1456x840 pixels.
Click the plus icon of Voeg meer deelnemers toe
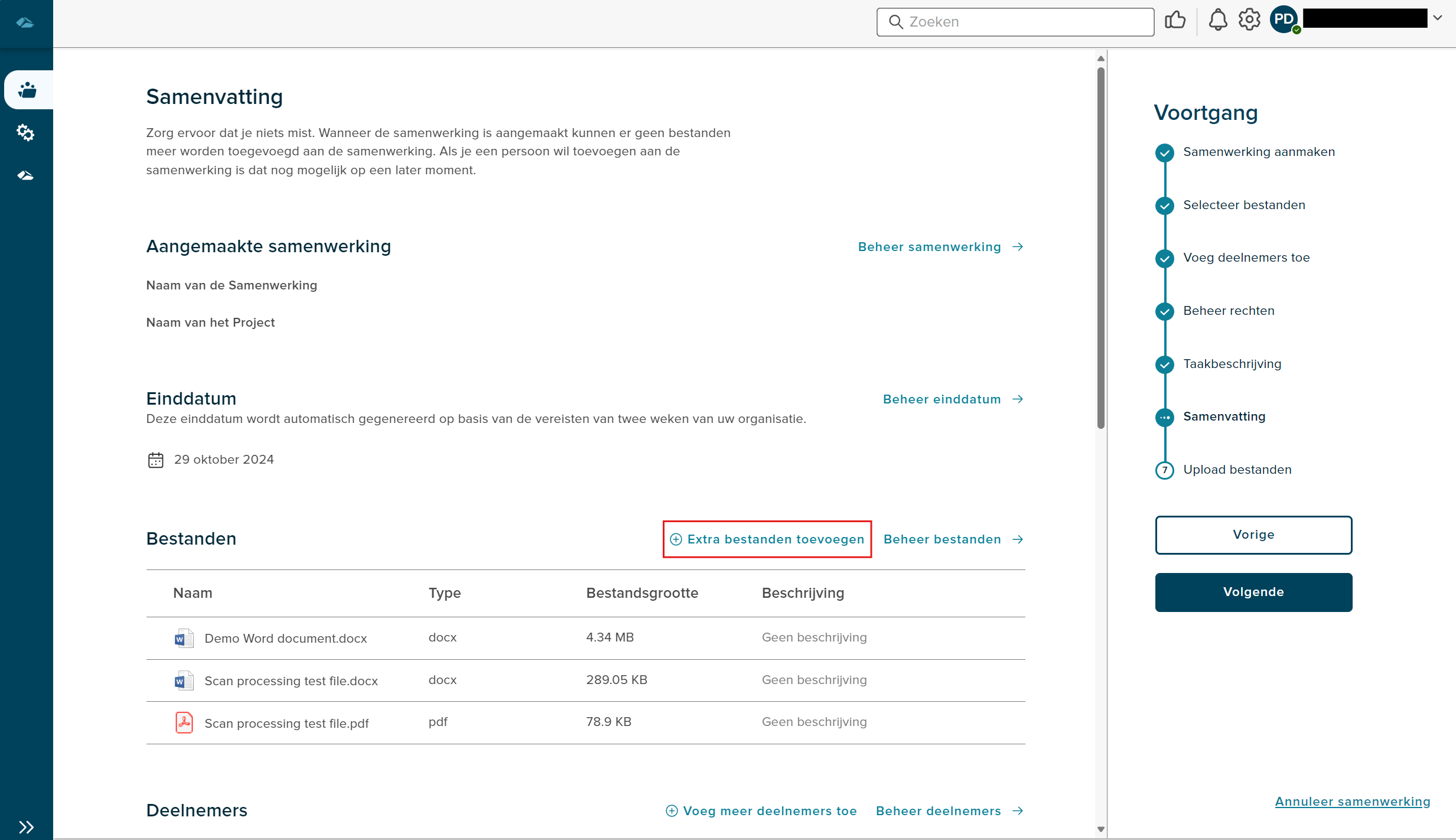[x=672, y=811]
